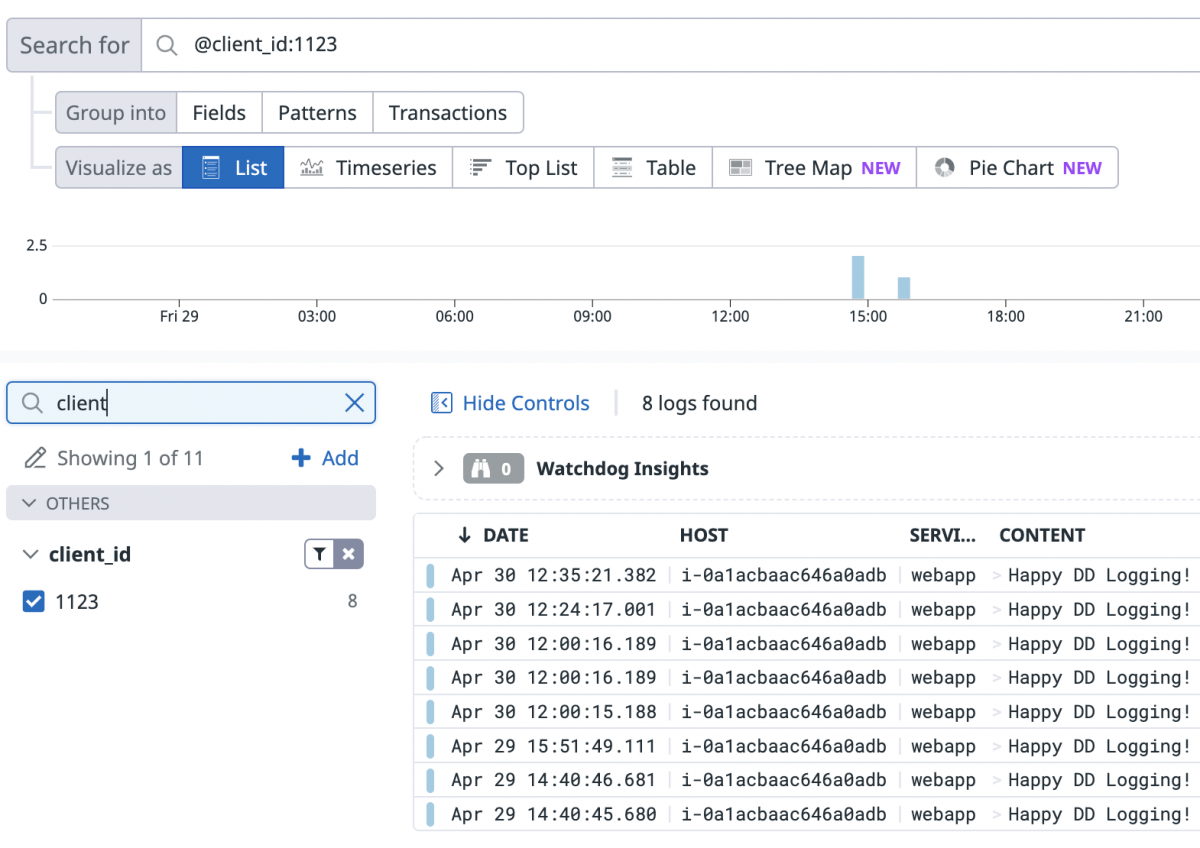Open the Table visualization icon
Viewport: 1200px width, 848px height.
(x=623, y=167)
